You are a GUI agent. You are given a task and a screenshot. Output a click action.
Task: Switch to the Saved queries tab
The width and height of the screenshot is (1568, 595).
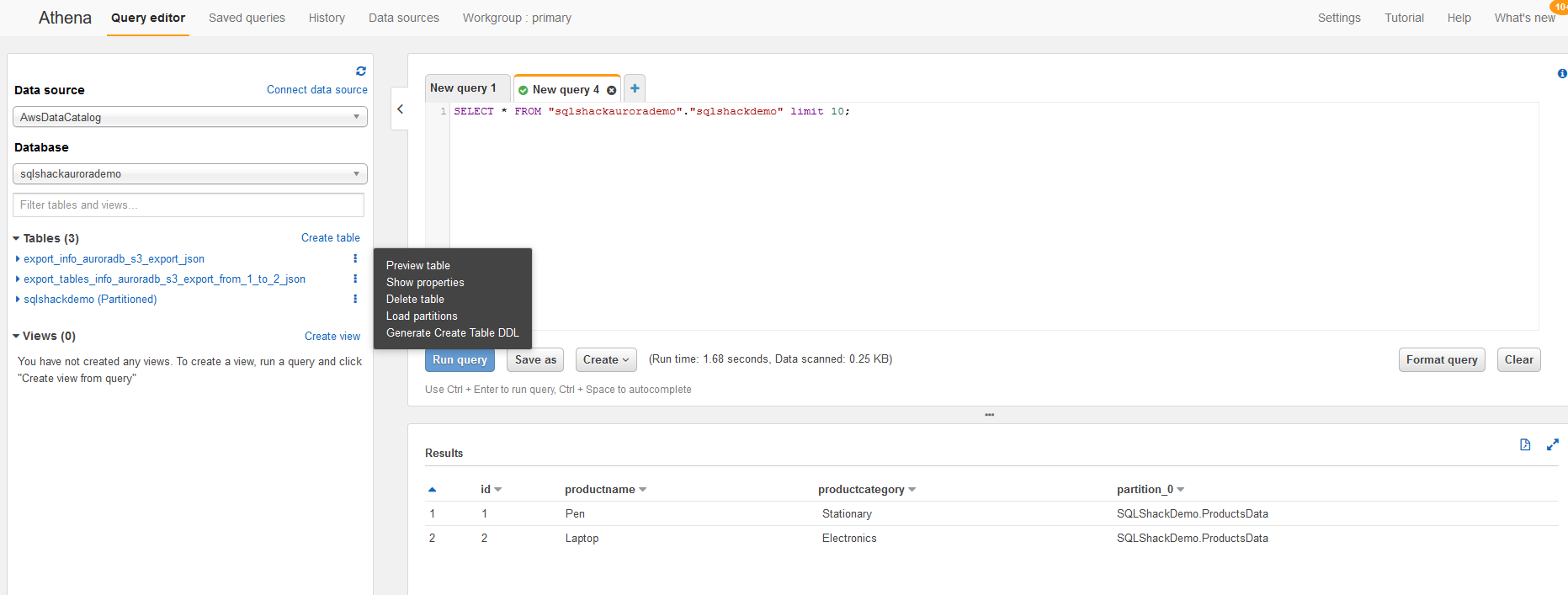tap(247, 18)
